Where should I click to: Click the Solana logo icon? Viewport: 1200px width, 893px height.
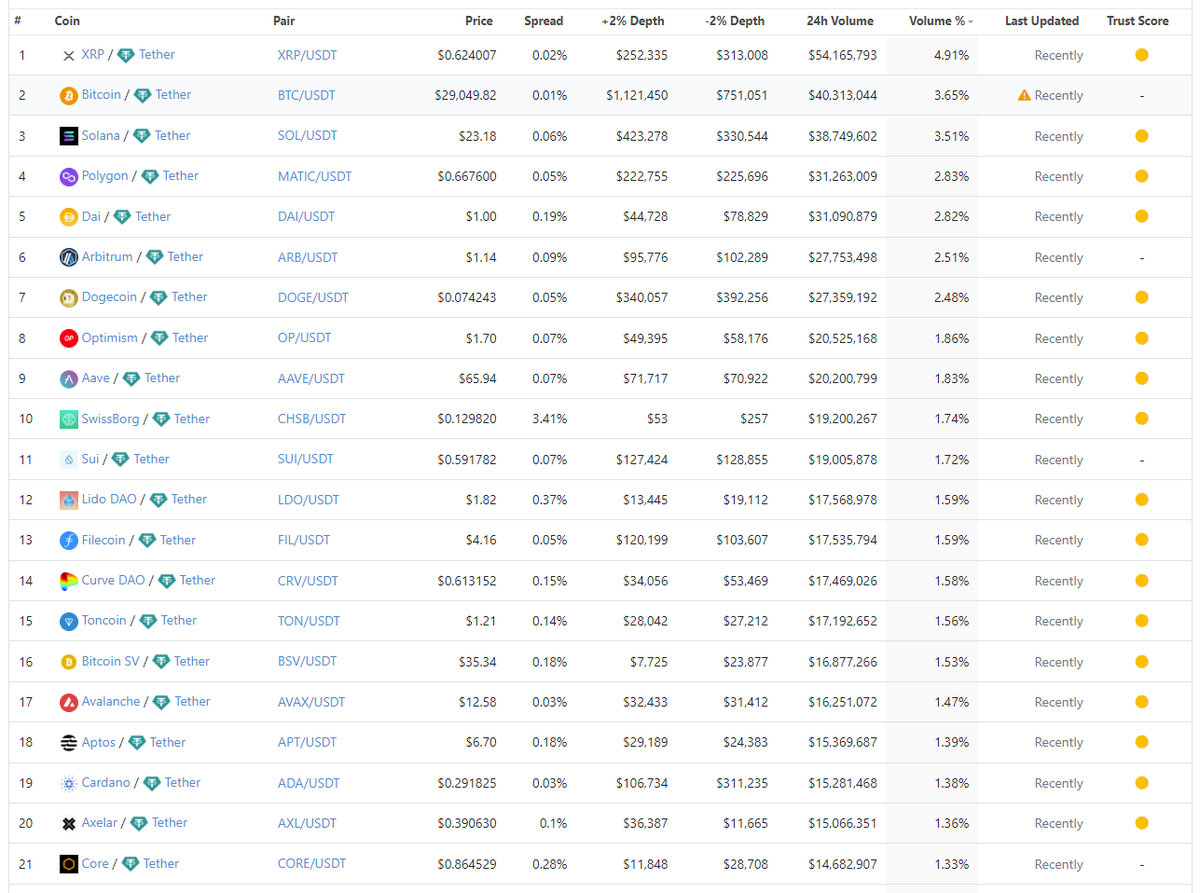point(68,136)
